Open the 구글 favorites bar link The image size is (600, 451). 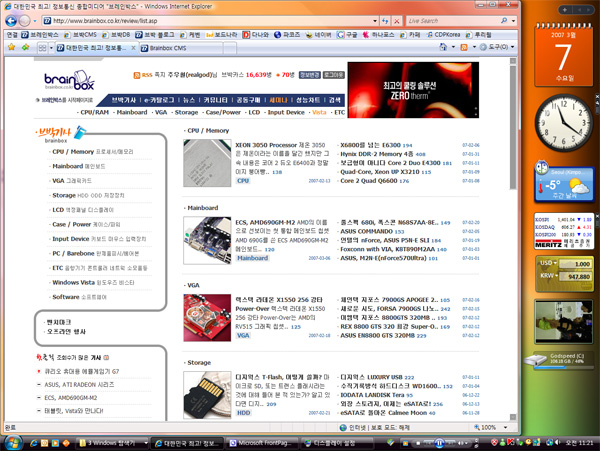(347, 35)
